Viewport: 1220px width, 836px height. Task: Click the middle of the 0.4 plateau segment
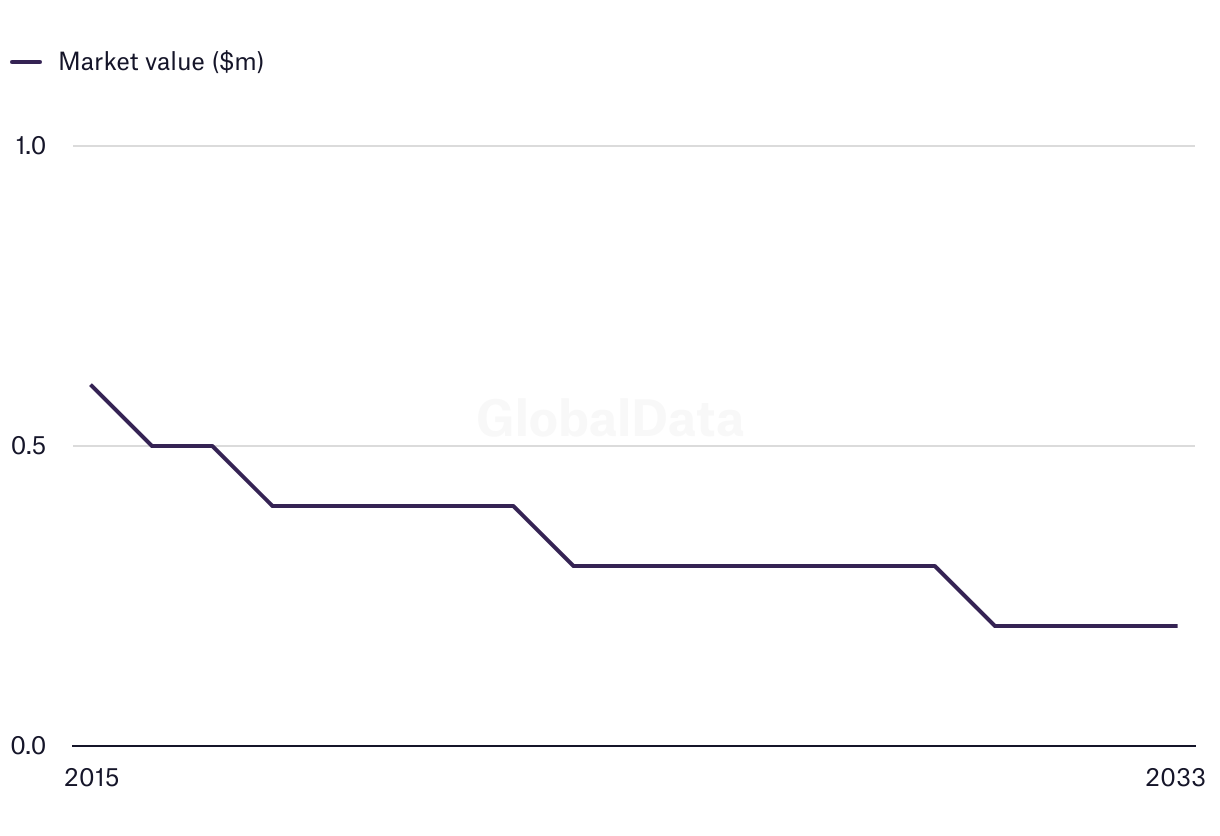pos(392,506)
